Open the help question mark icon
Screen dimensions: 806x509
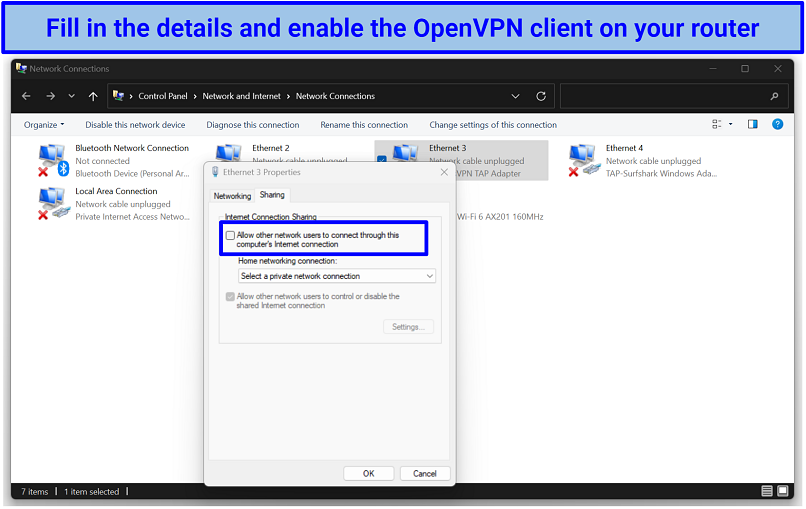pos(778,124)
